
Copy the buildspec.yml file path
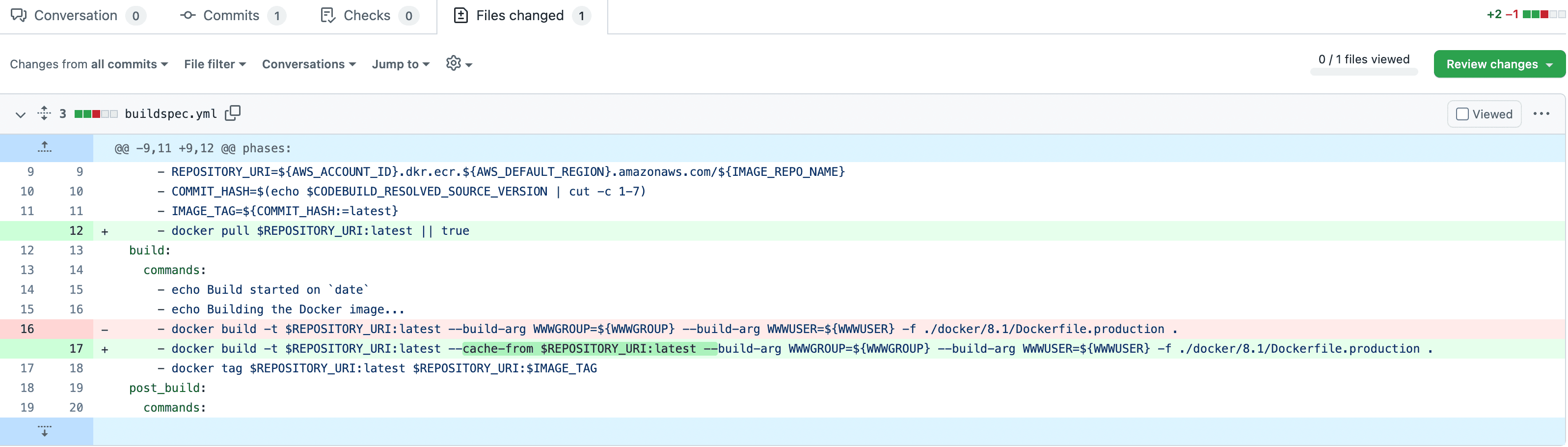pyautogui.click(x=233, y=113)
